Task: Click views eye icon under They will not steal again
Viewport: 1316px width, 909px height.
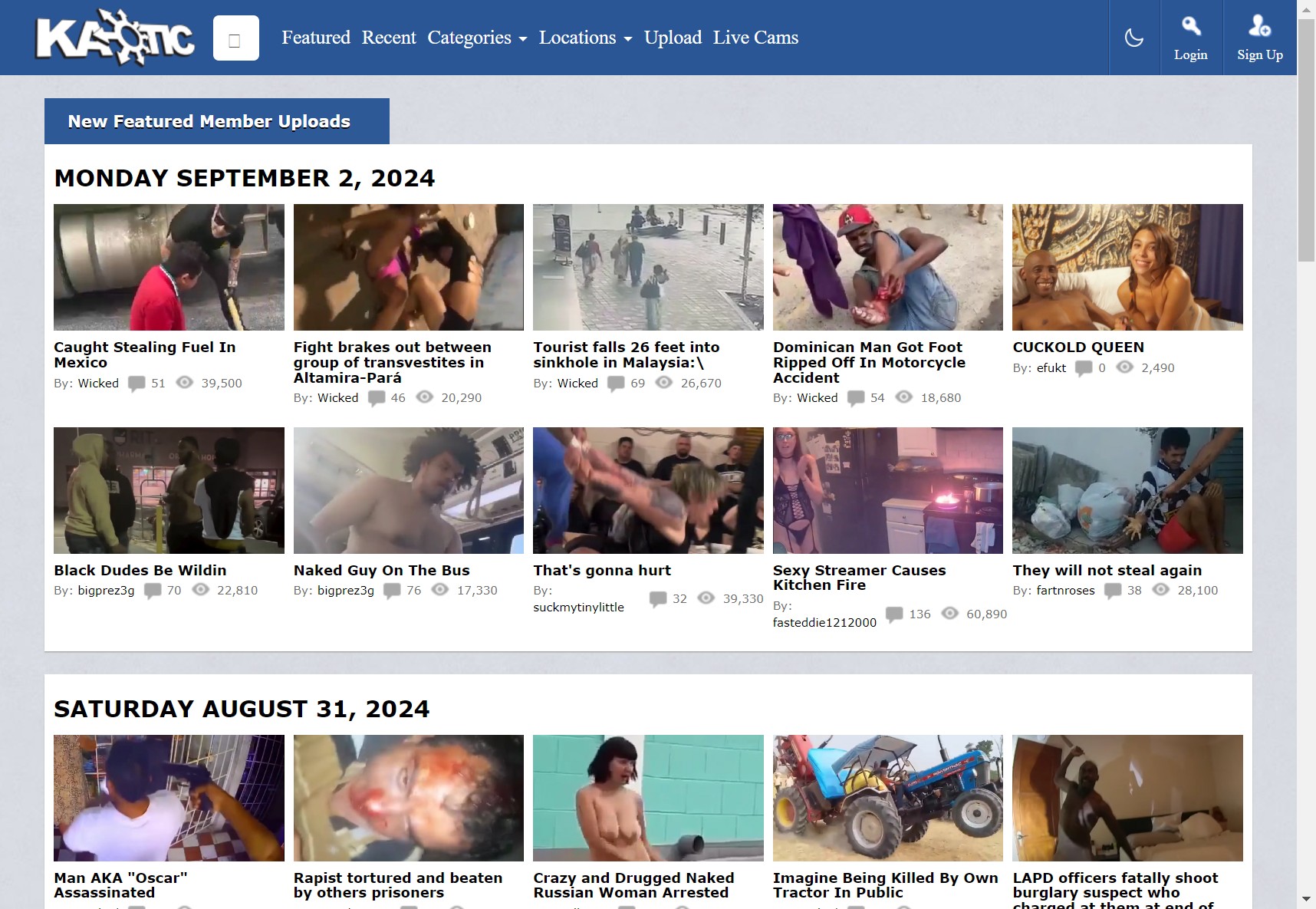Action: pos(1161,590)
